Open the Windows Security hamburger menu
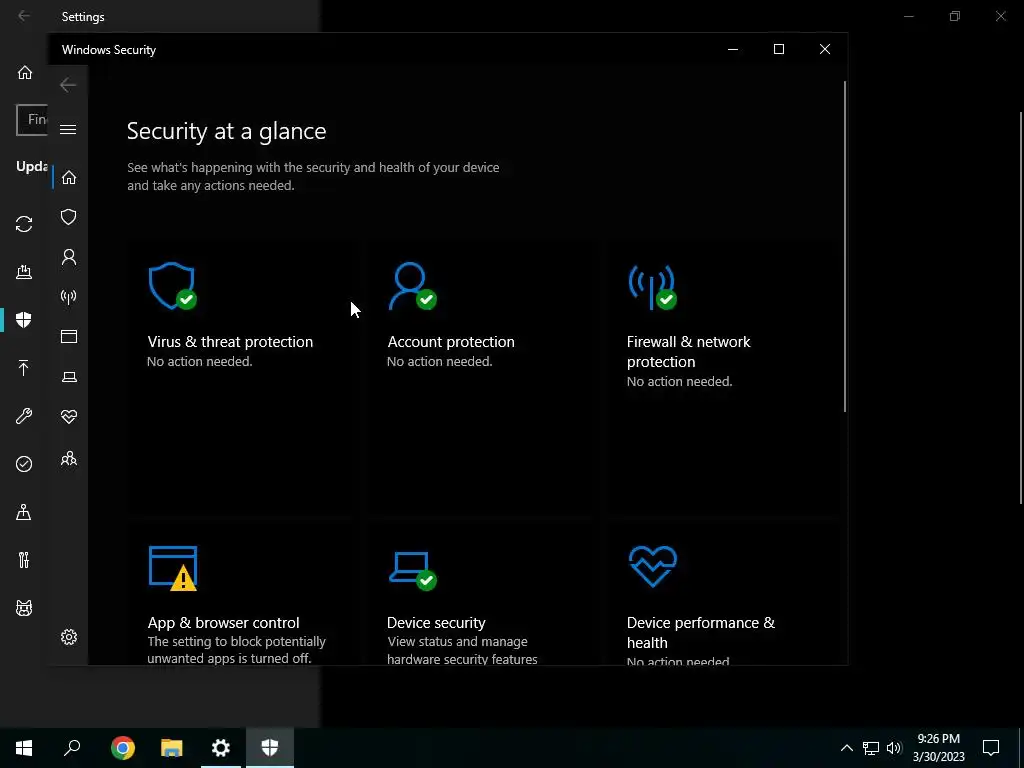The image size is (1024, 768). coord(68,129)
